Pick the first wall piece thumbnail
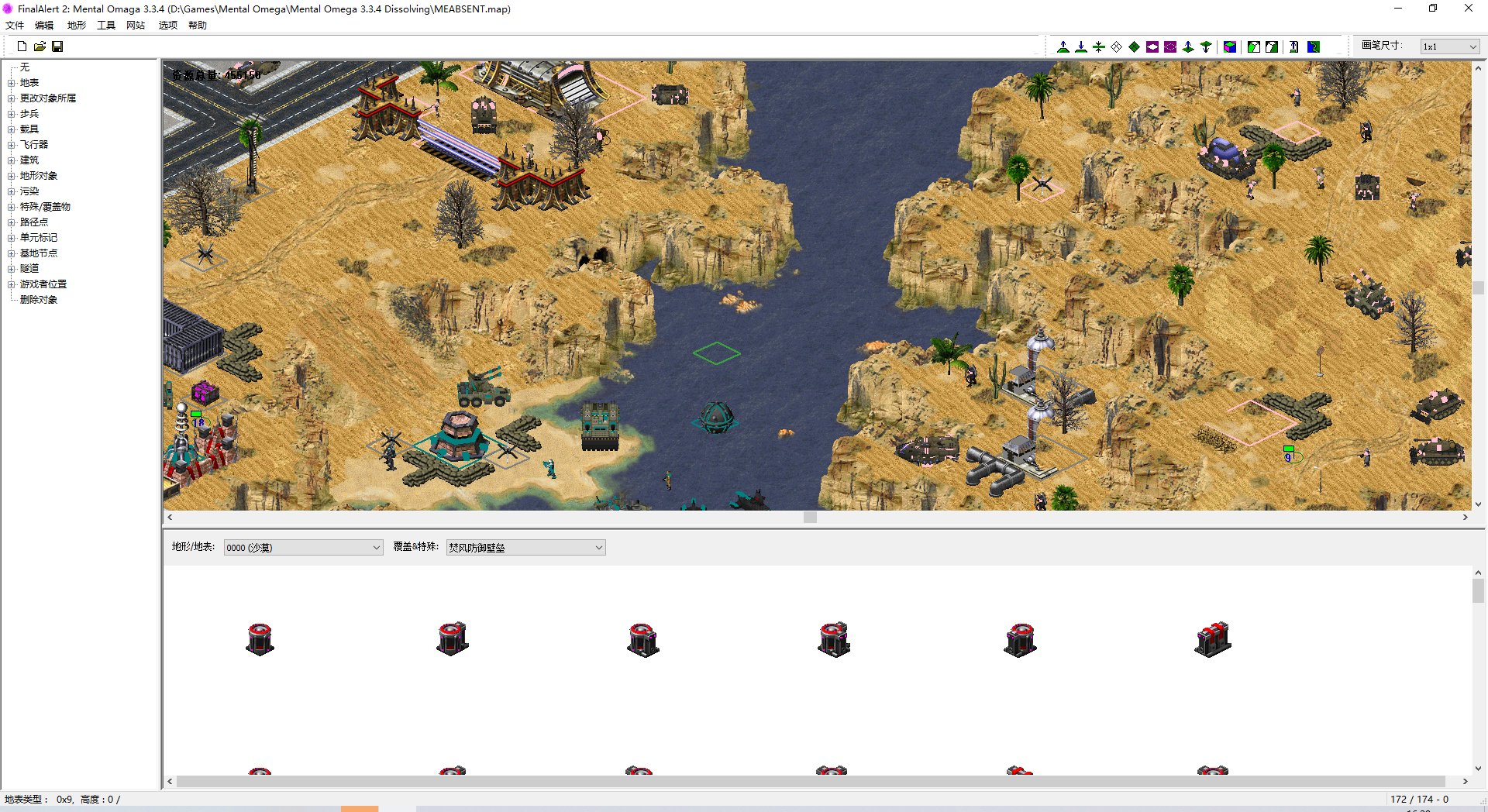The image size is (1488, 812). click(x=260, y=639)
